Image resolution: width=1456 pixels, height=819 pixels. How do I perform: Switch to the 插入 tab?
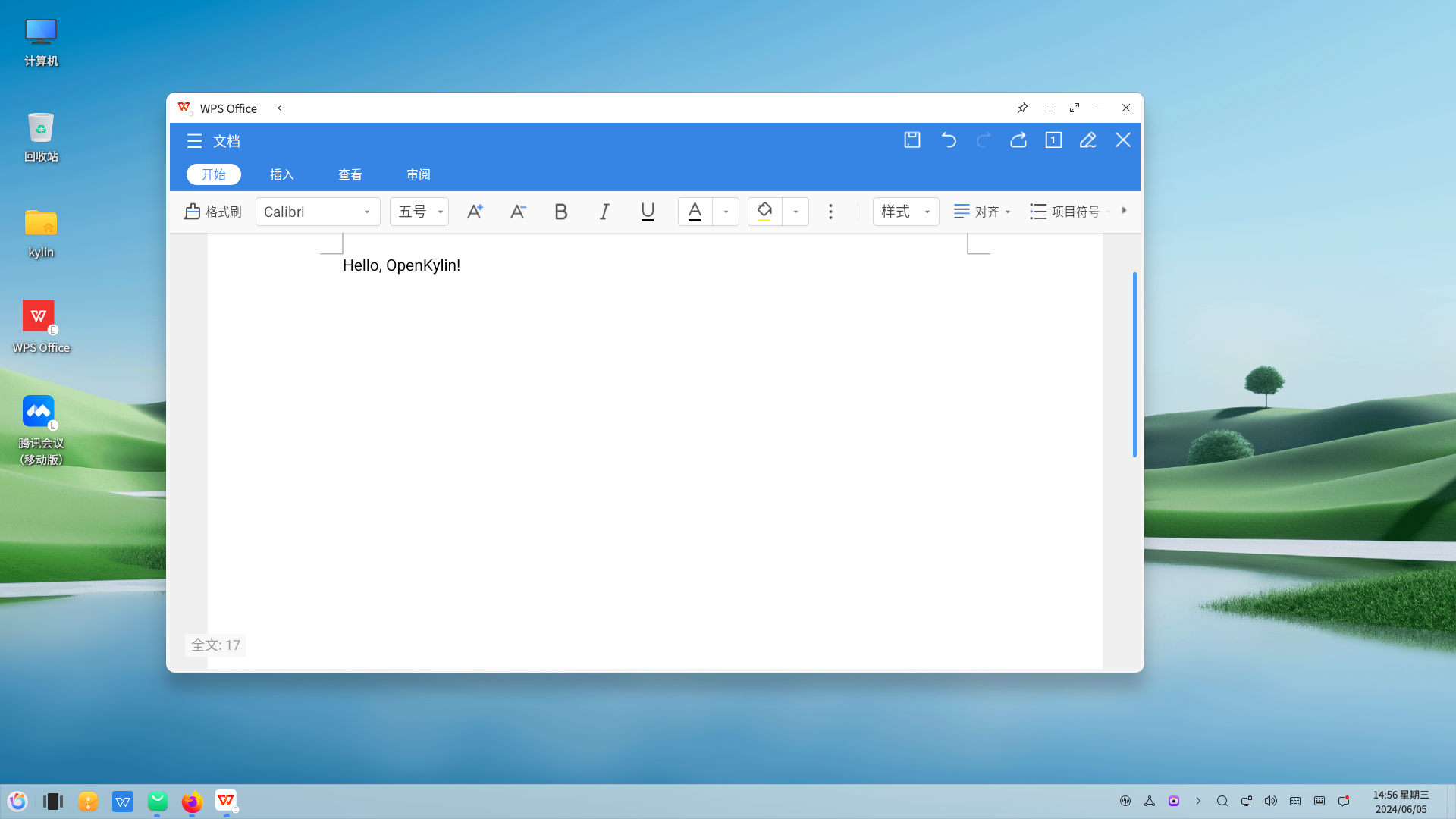click(x=281, y=174)
